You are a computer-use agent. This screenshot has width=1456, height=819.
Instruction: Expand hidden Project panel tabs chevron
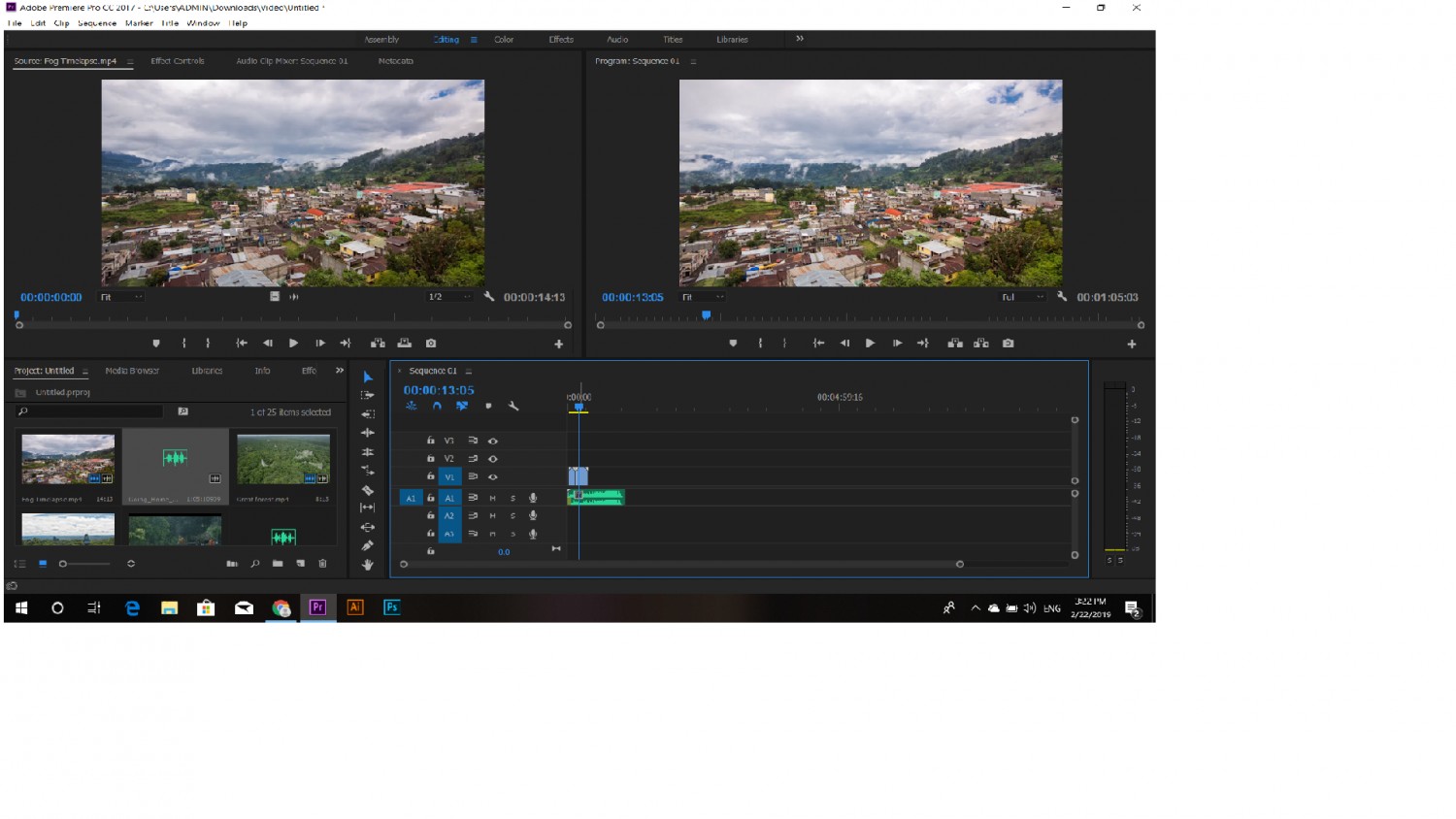point(340,371)
